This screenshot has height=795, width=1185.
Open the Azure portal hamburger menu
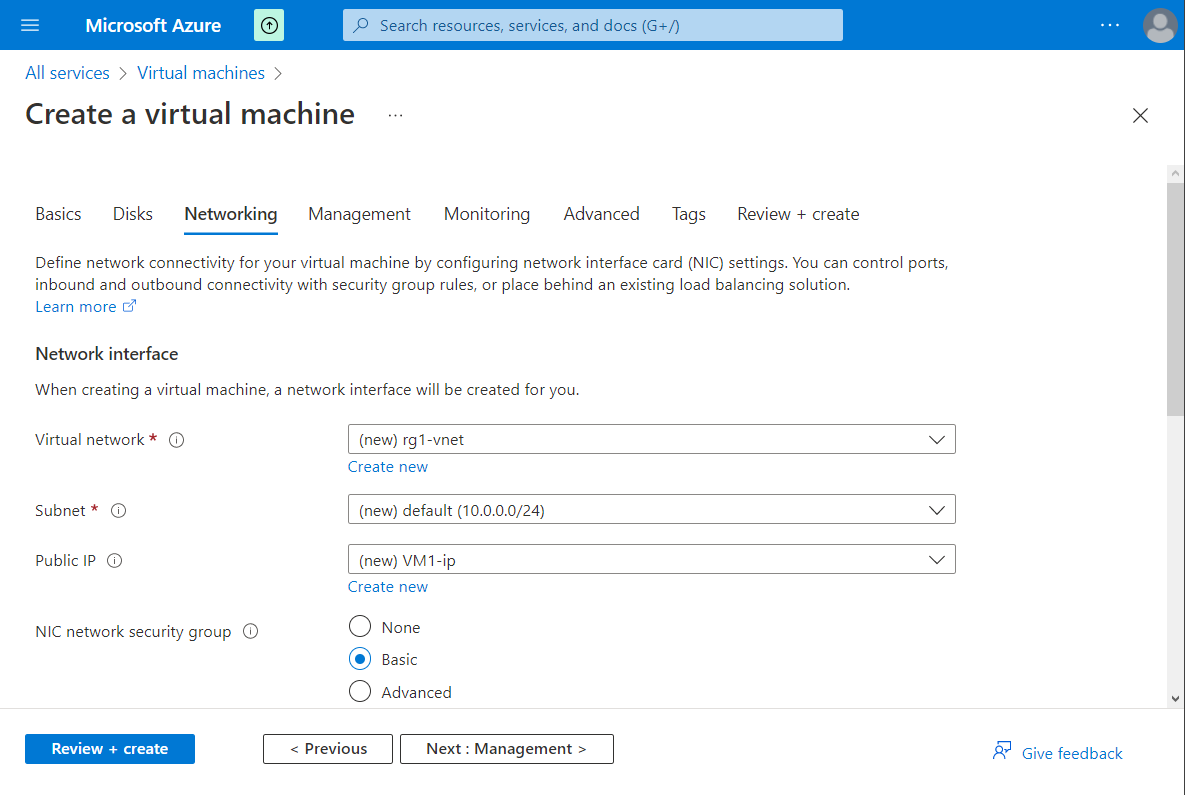pyautogui.click(x=30, y=26)
